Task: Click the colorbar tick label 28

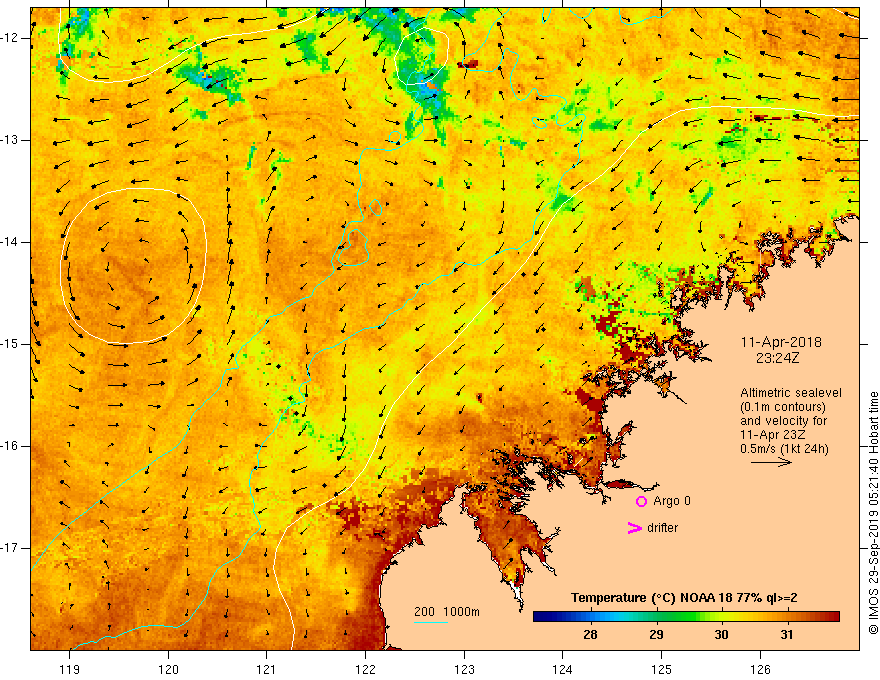Action: 590,635
